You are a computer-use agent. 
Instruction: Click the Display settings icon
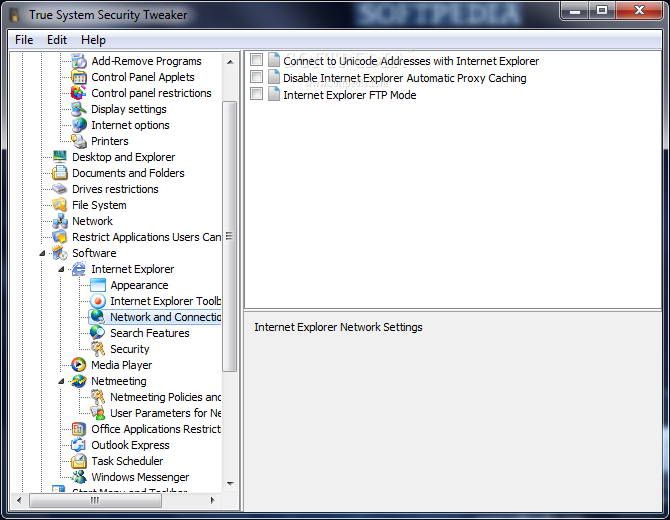(x=79, y=109)
